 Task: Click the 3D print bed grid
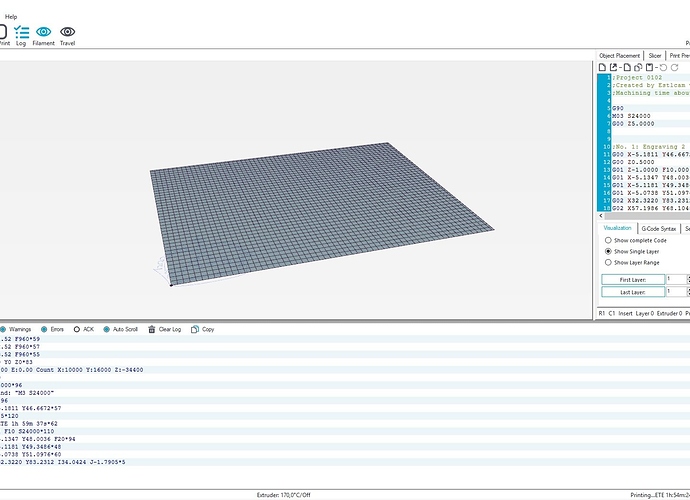[322, 214]
